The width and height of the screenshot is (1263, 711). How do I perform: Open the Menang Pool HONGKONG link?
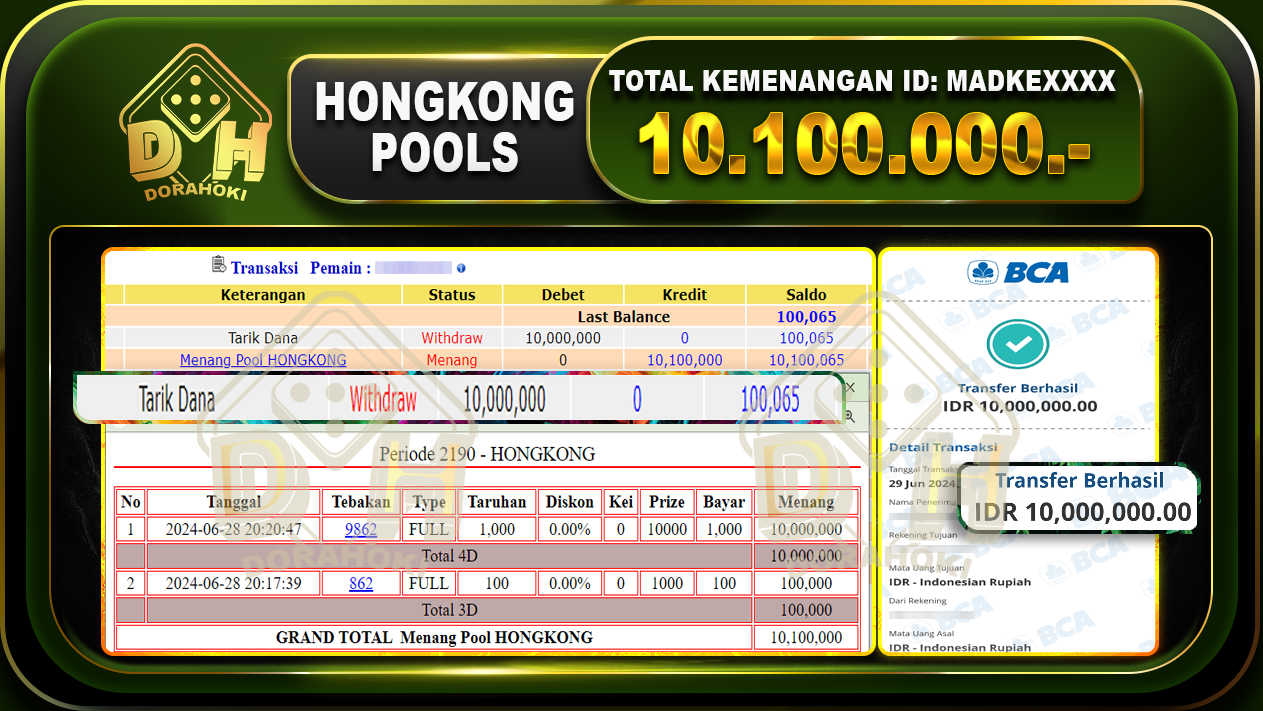pyautogui.click(x=262, y=359)
